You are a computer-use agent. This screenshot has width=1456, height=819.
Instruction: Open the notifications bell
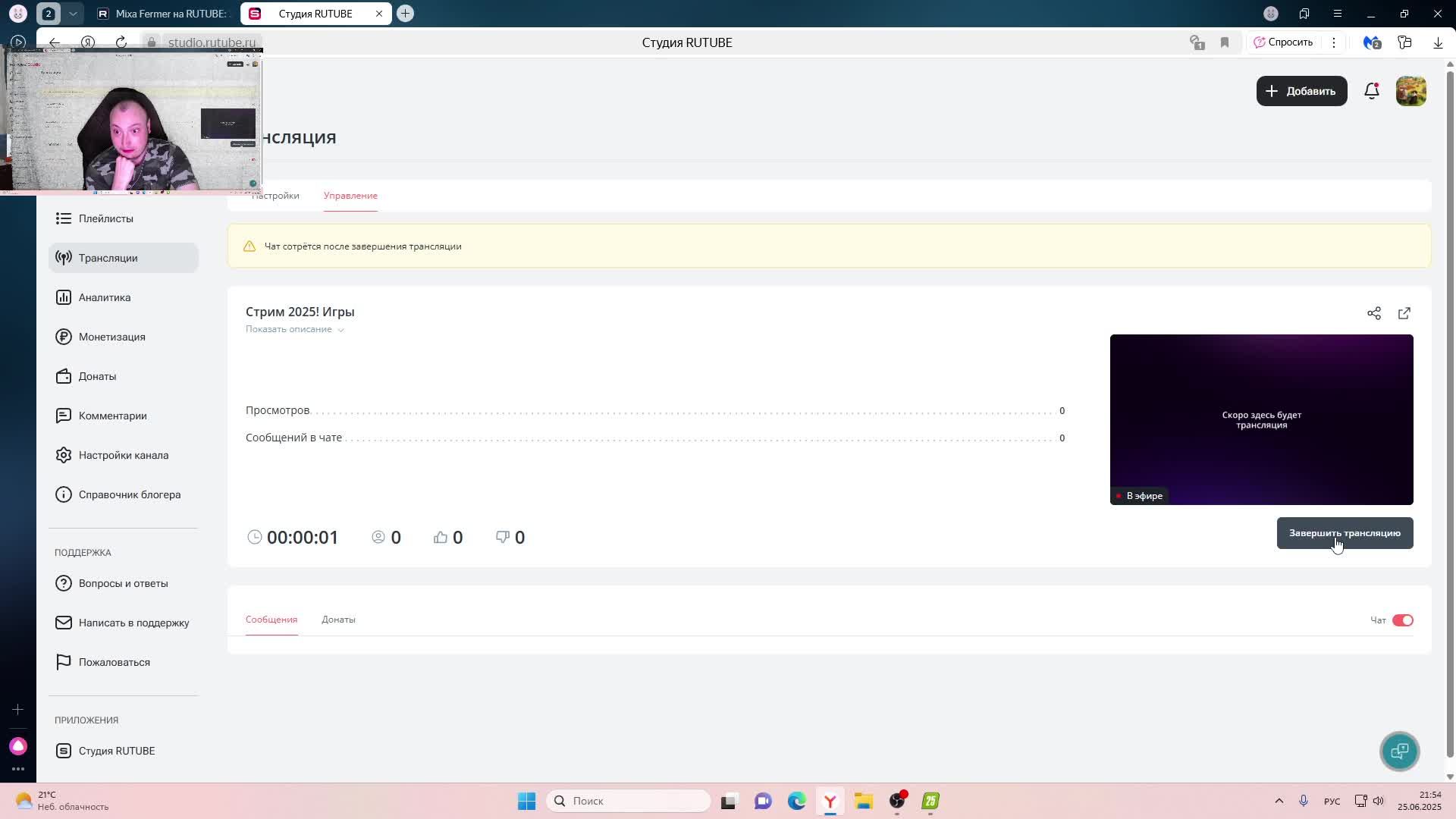[1371, 91]
